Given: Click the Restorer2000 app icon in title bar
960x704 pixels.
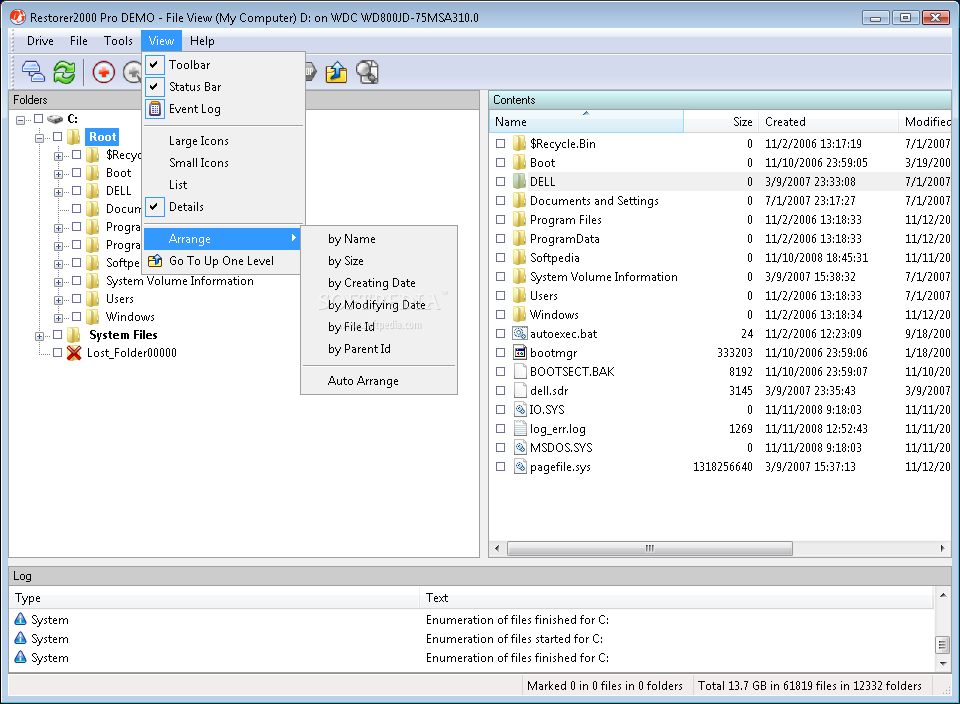Looking at the screenshot, I should click(x=17, y=17).
